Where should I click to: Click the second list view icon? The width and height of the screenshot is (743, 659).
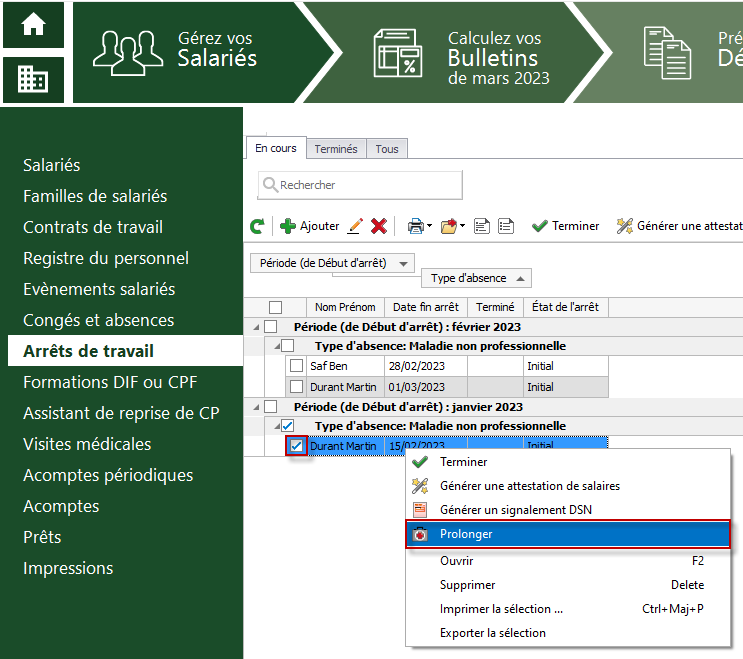tap(506, 226)
